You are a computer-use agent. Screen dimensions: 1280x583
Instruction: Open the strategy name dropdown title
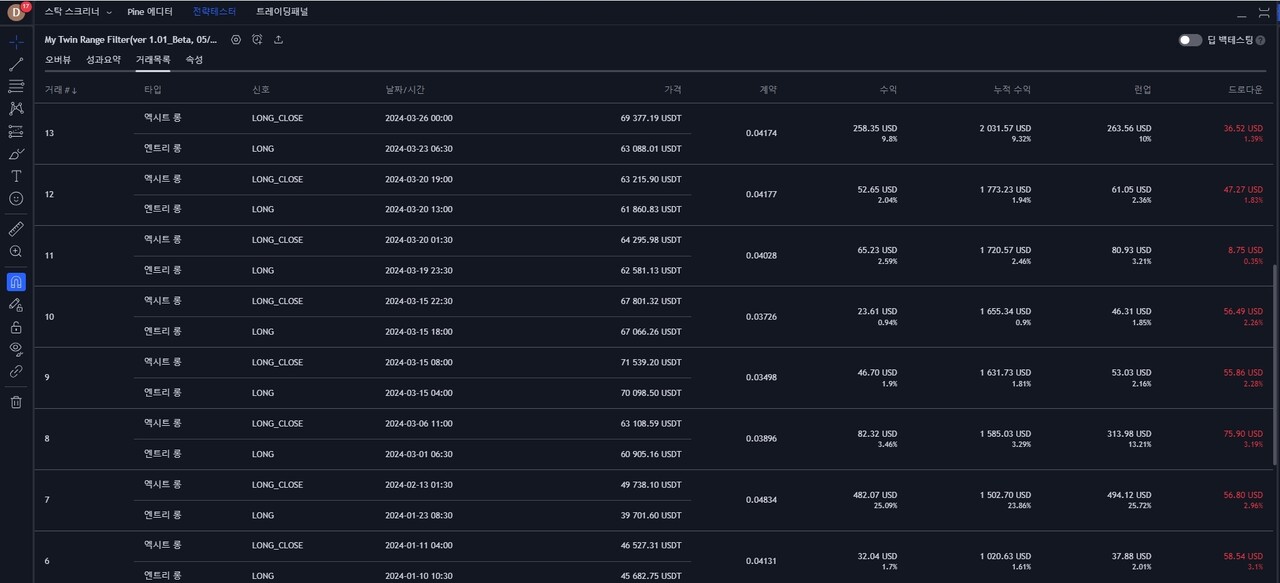[x=130, y=40]
